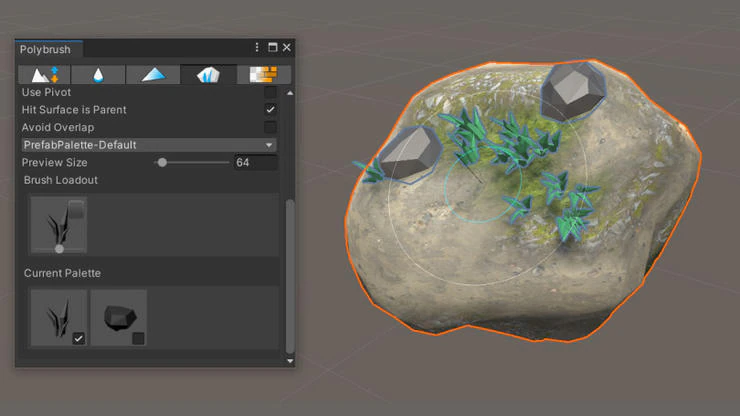Click the Preview Size slider handle
Image resolution: width=740 pixels, height=416 pixels.
coord(162,162)
